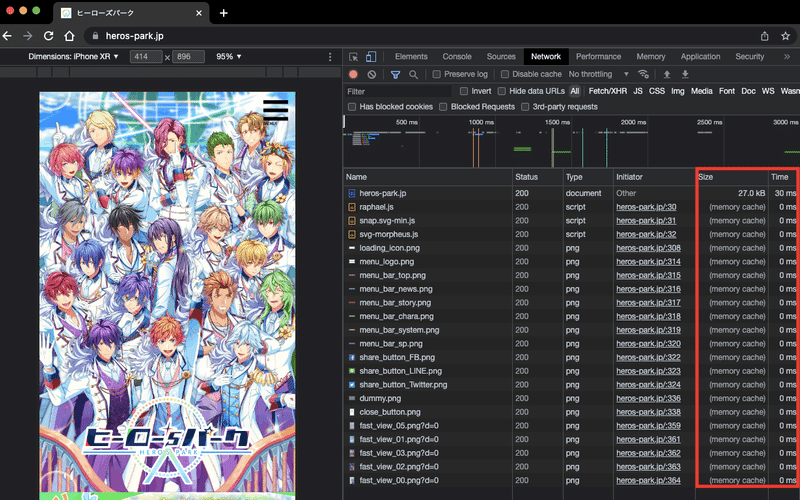Activate the inspect element selector icon
800x500 pixels.
point(353,57)
